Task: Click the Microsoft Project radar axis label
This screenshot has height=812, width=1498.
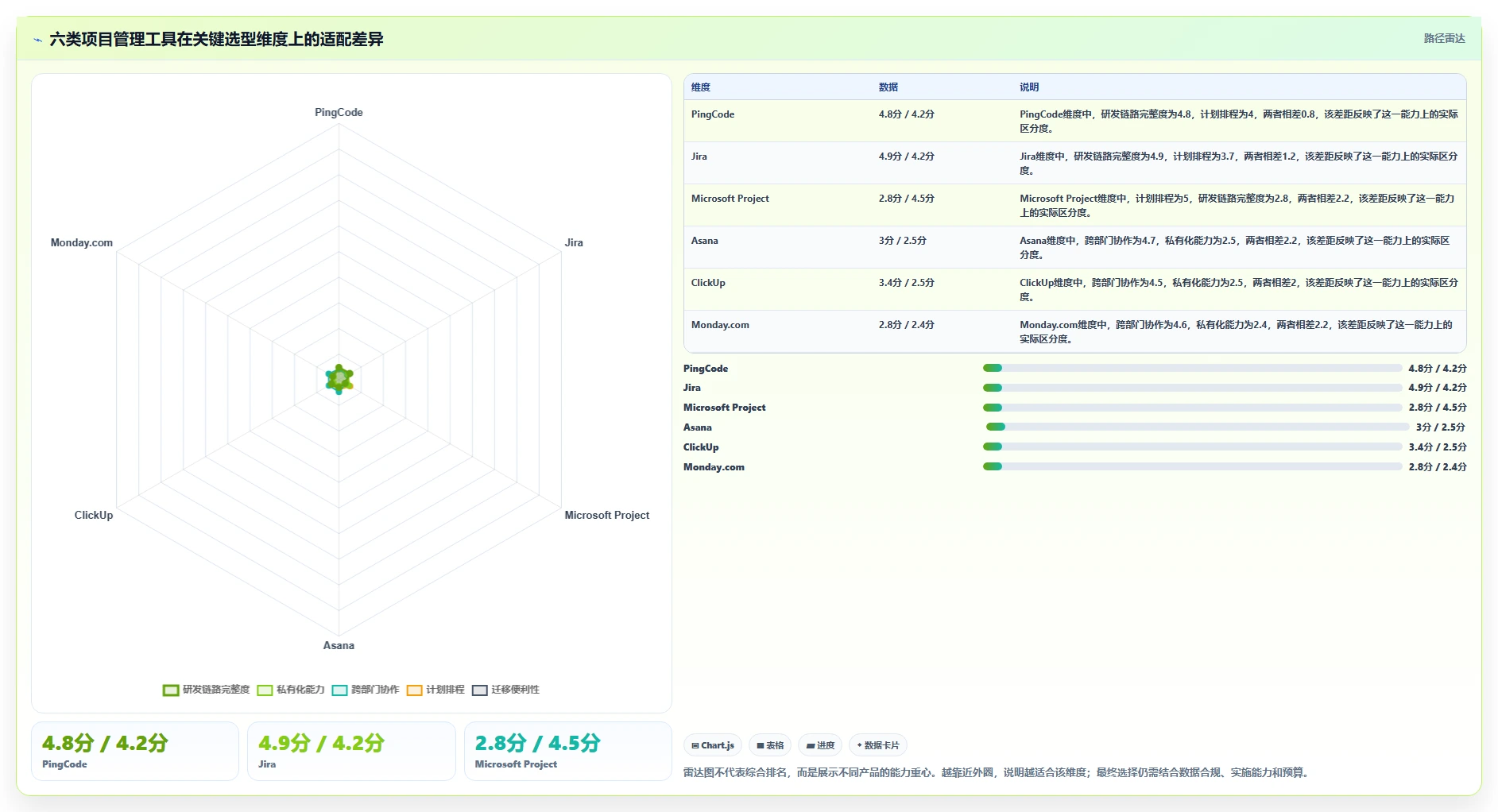Action: point(607,516)
